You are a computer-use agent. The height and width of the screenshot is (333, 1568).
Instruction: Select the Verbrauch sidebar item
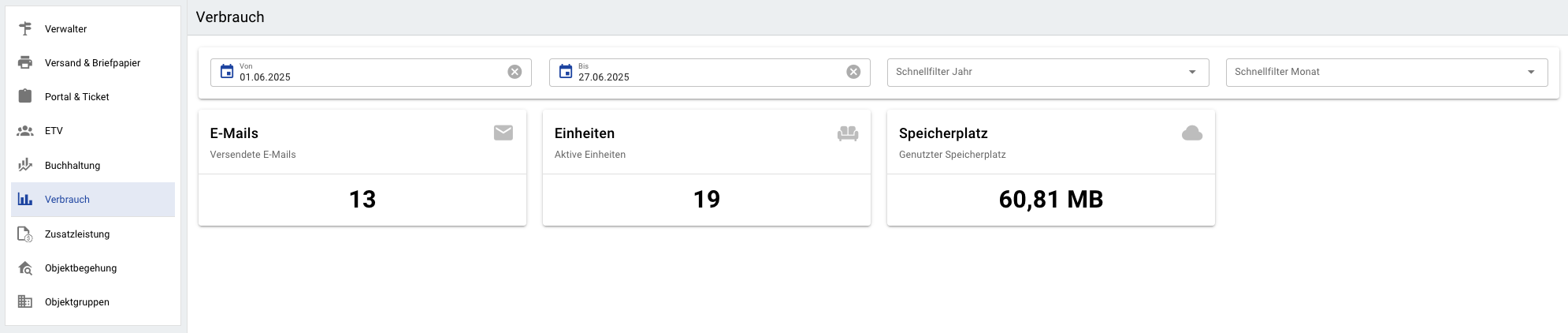(68, 200)
